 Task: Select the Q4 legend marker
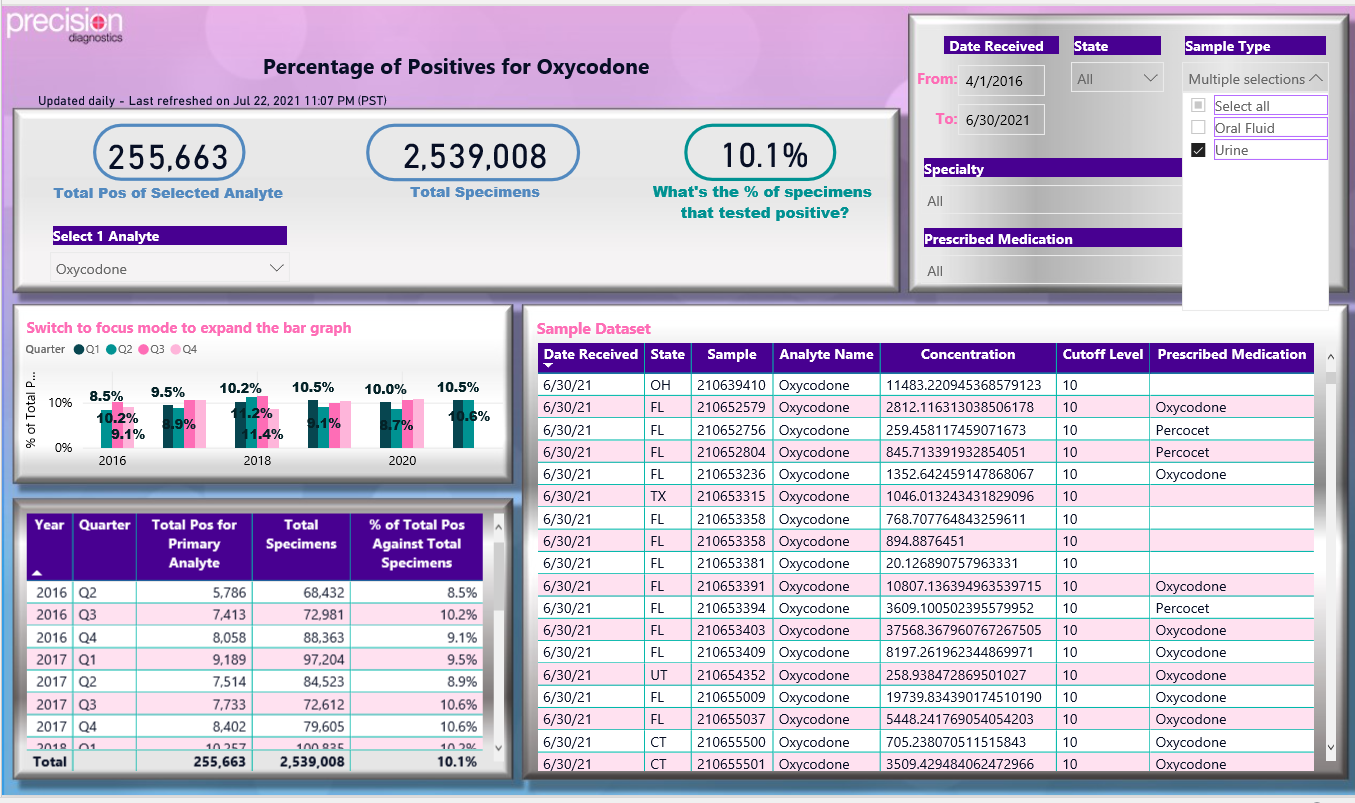[176, 349]
